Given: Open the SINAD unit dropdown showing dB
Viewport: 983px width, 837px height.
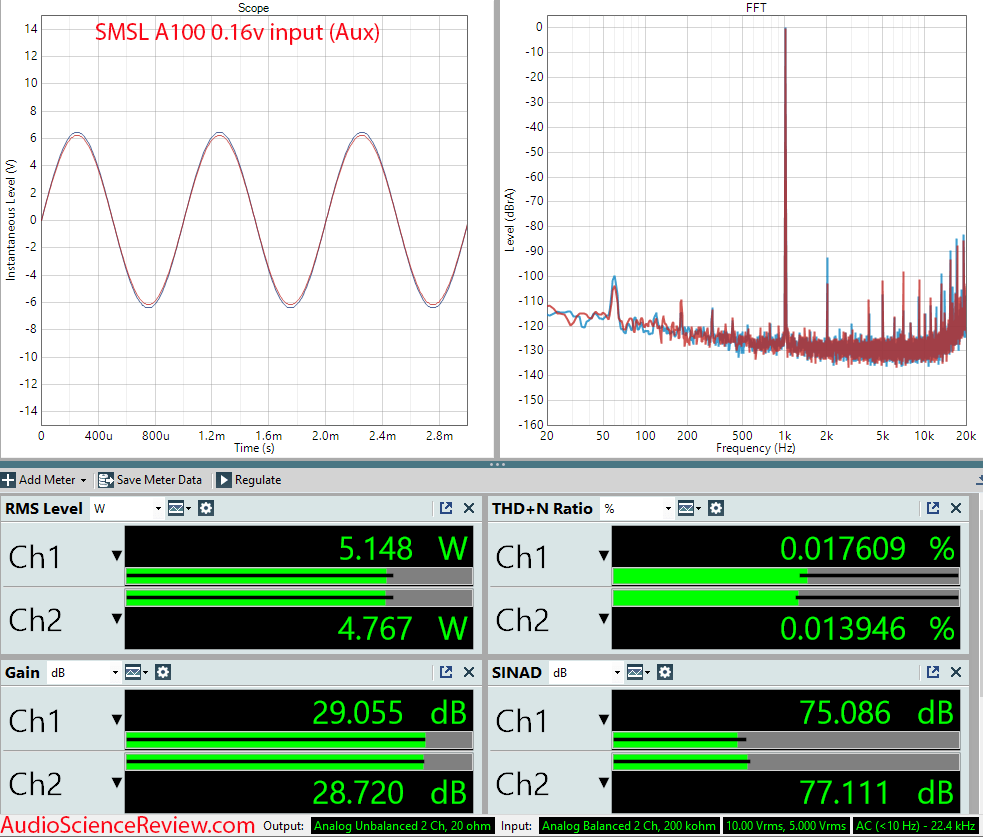Looking at the screenshot, I should click(x=587, y=673).
